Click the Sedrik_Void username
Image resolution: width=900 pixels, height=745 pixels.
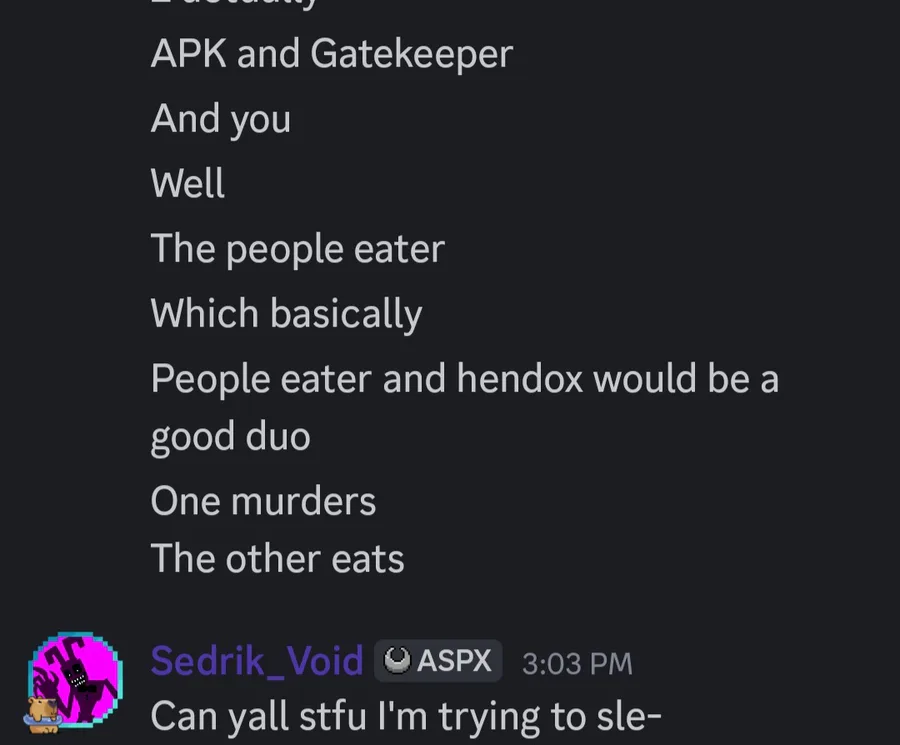click(257, 661)
